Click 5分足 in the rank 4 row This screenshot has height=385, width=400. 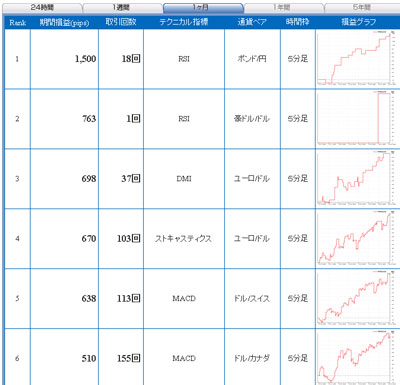[x=298, y=239]
